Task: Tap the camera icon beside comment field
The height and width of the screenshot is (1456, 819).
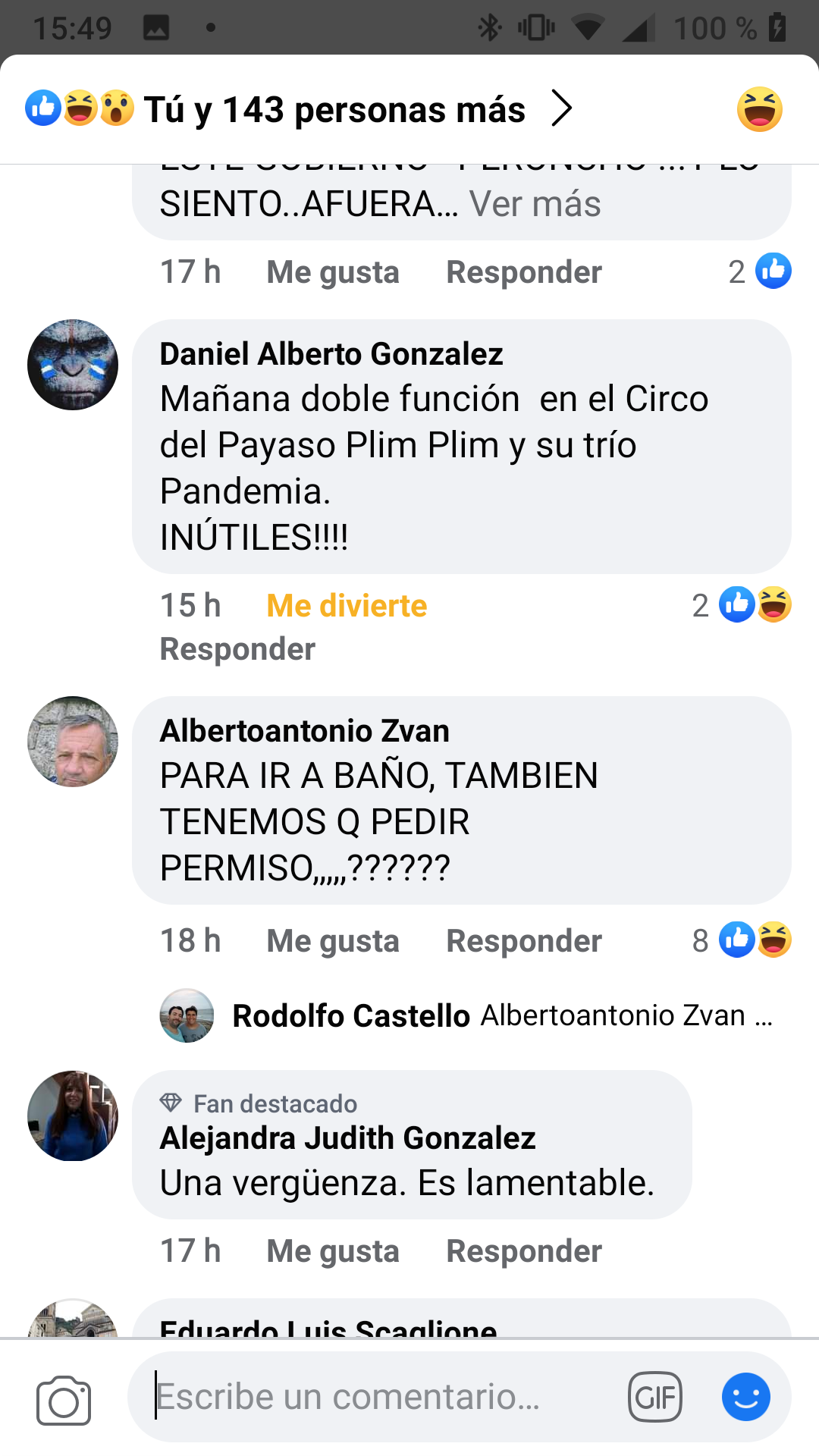Action: tap(64, 1400)
